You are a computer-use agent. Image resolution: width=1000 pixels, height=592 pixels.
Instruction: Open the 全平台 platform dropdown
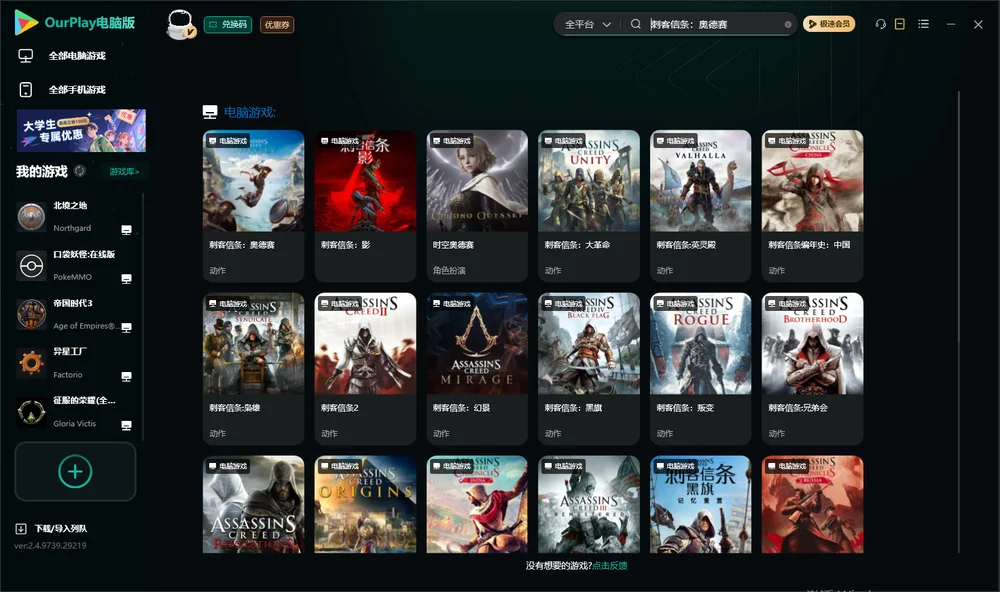pyautogui.click(x=587, y=24)
